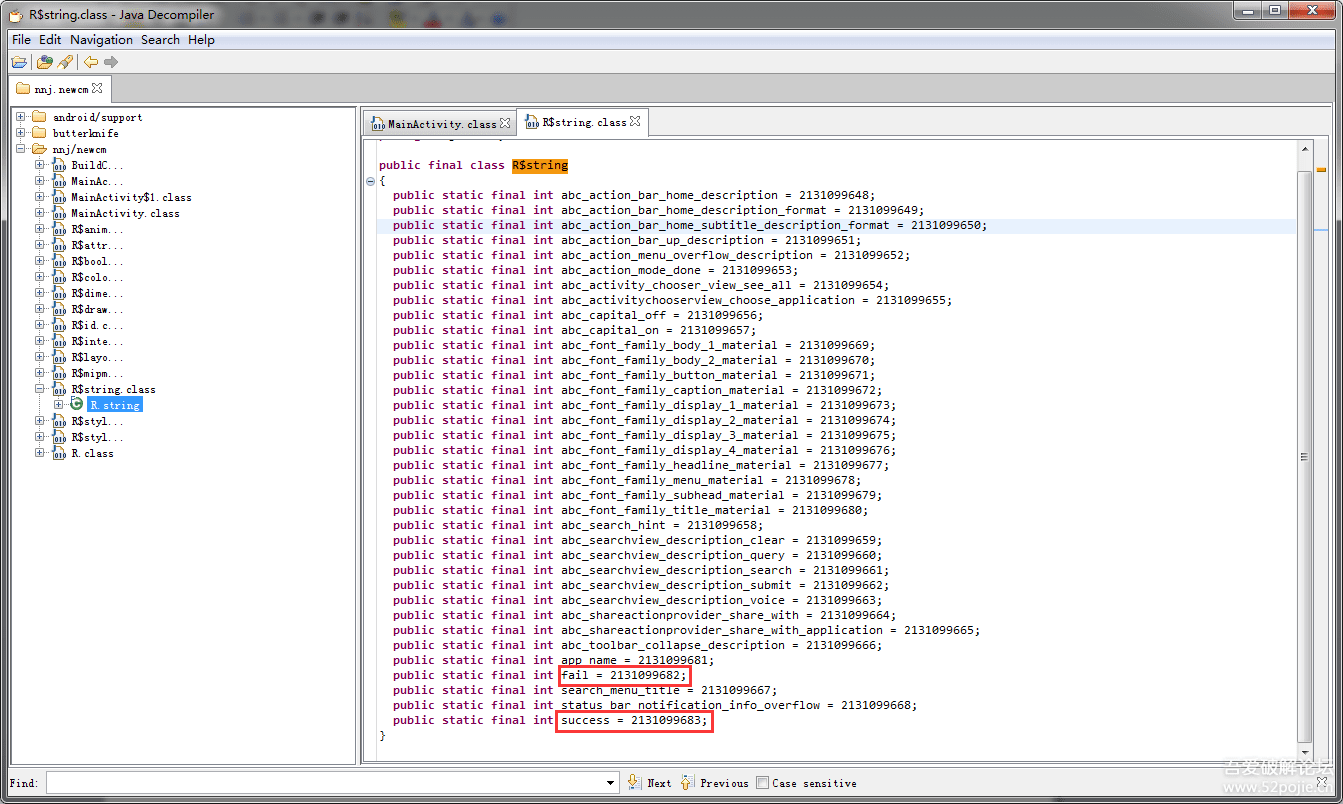
Task: Select the nnj.newcm package tab
Action: (x=61, y=89)
